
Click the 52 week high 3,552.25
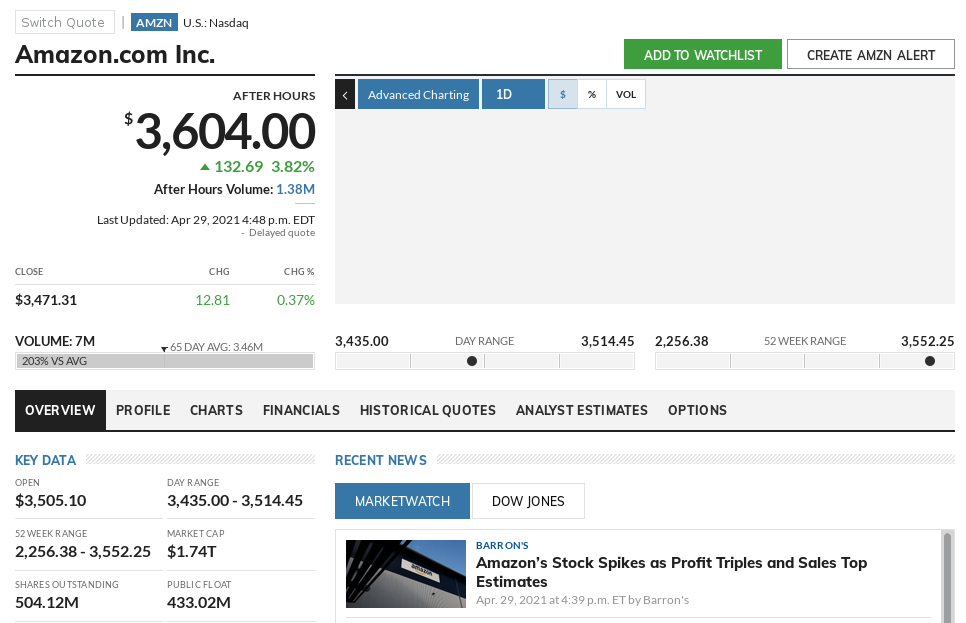927,341
